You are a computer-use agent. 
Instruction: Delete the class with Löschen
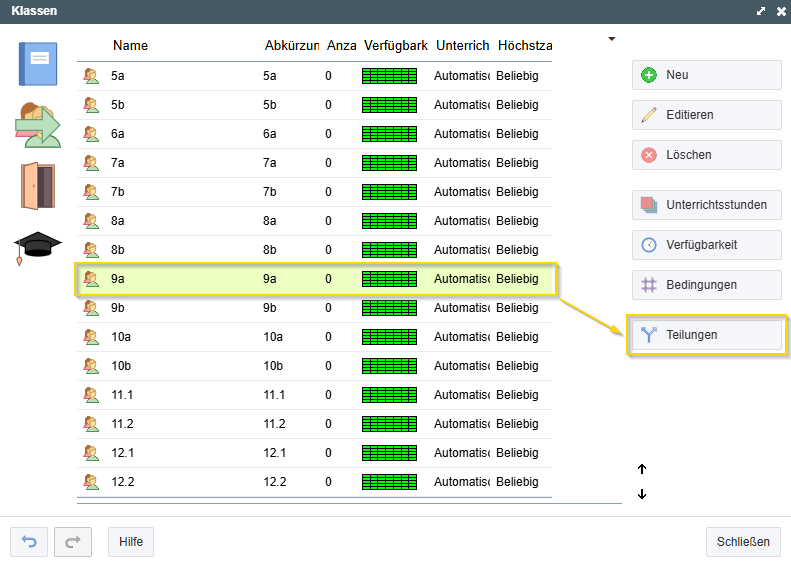707,155
